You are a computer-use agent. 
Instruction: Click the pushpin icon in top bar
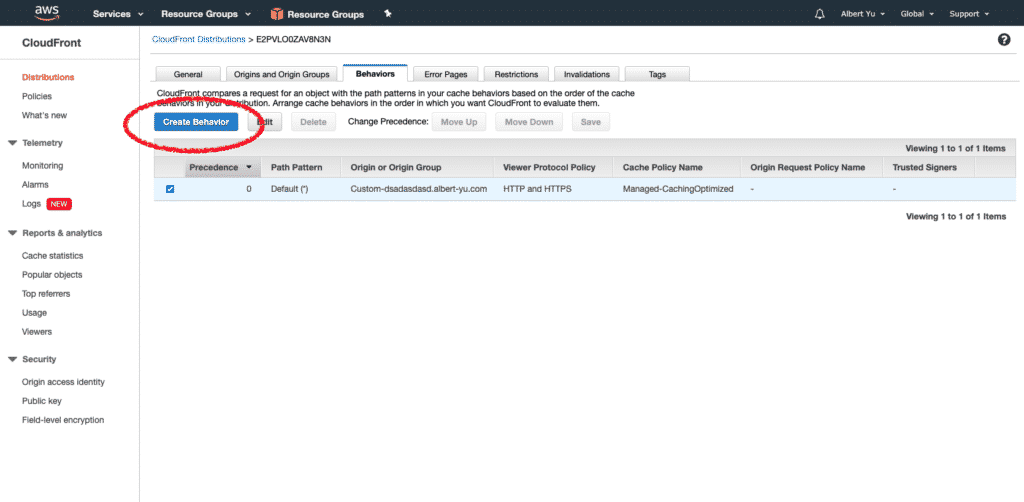pos(388,14)
